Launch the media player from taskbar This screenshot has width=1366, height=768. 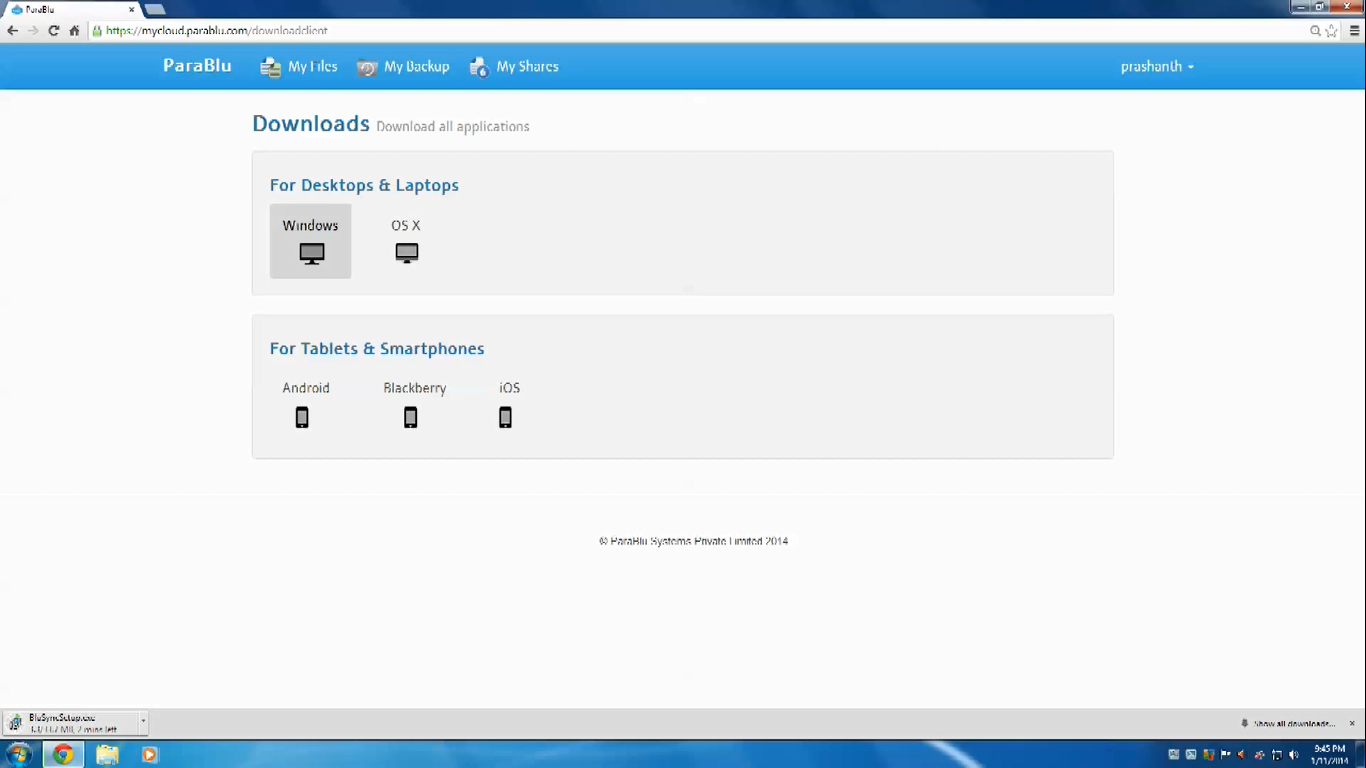149,754
